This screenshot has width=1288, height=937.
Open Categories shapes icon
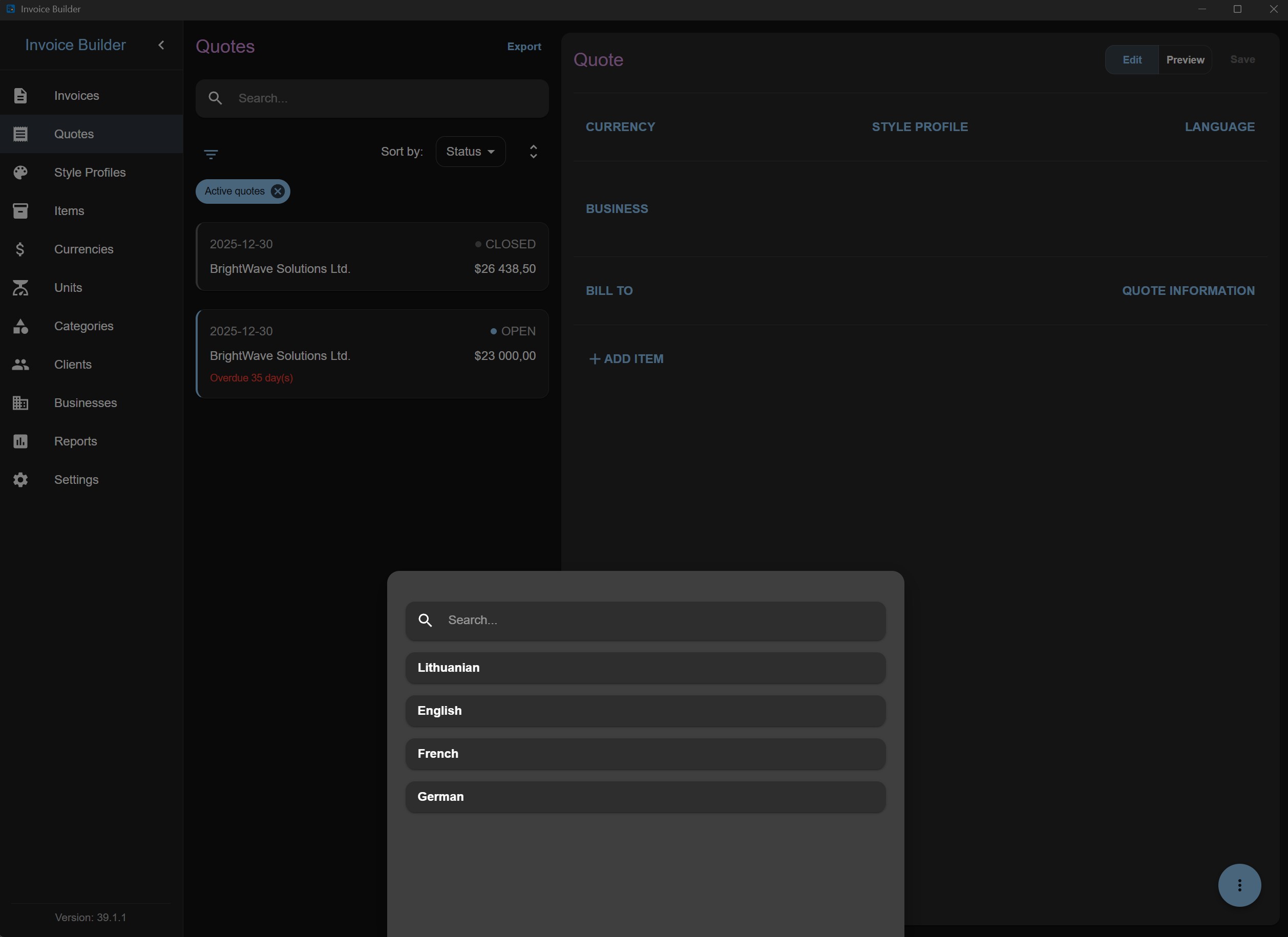[20, 326]
